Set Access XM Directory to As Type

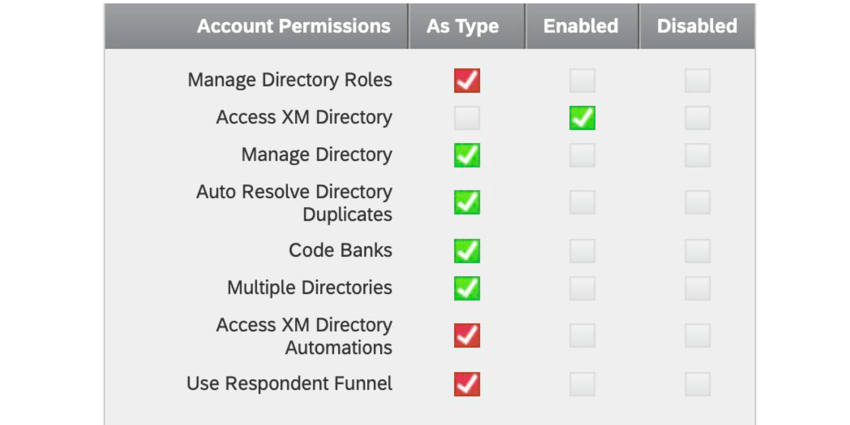[467, 118]
